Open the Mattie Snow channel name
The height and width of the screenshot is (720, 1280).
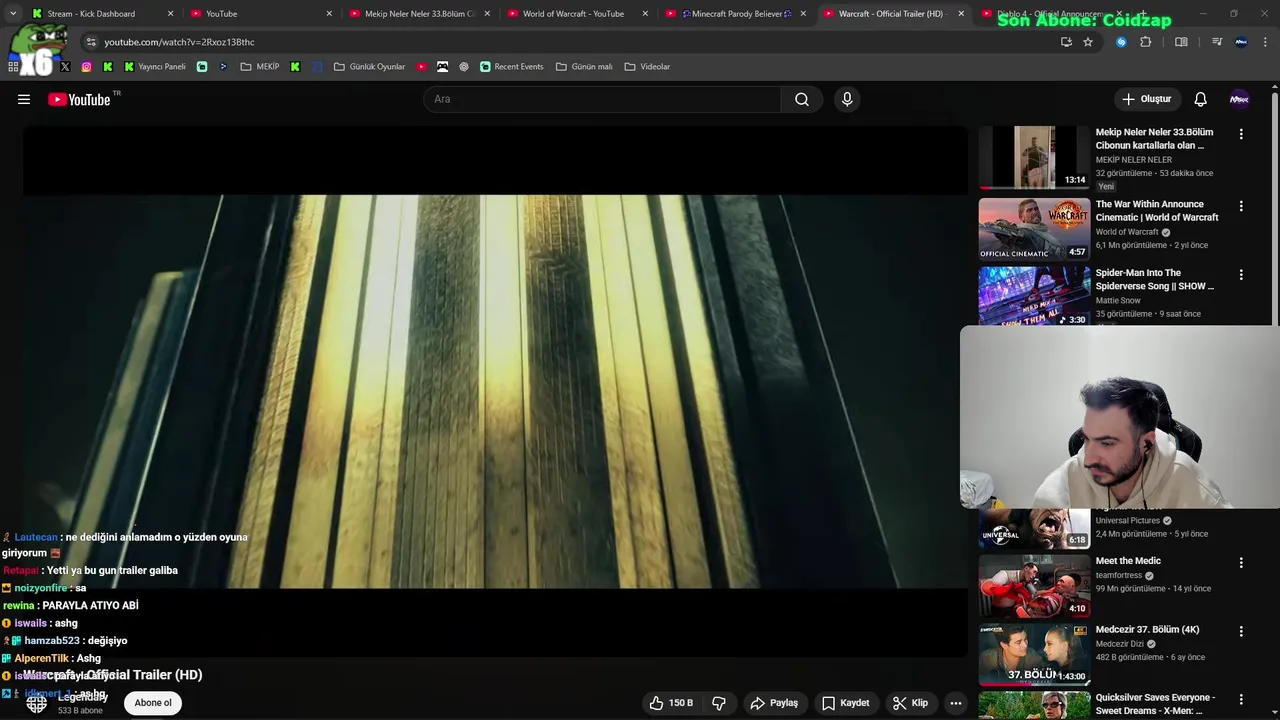[1118, 300]
